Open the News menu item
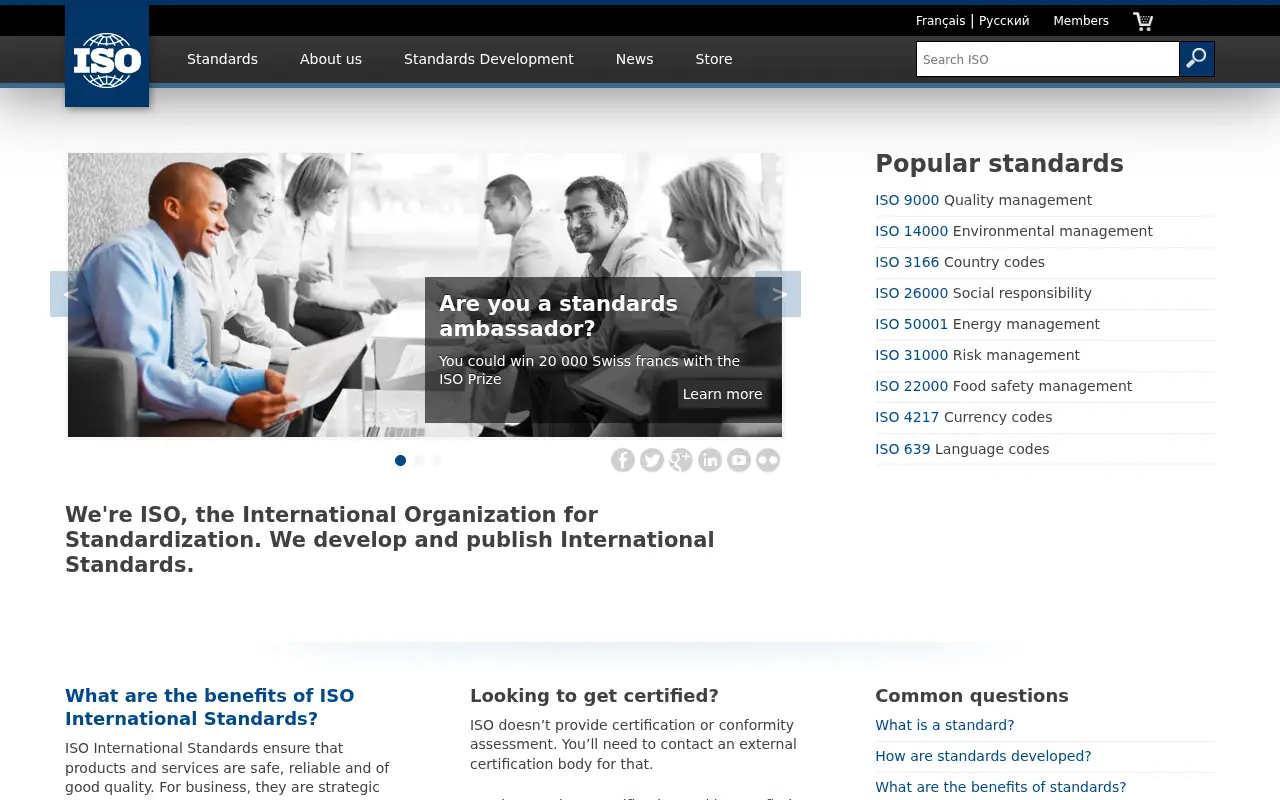 (x=634, y=59)
